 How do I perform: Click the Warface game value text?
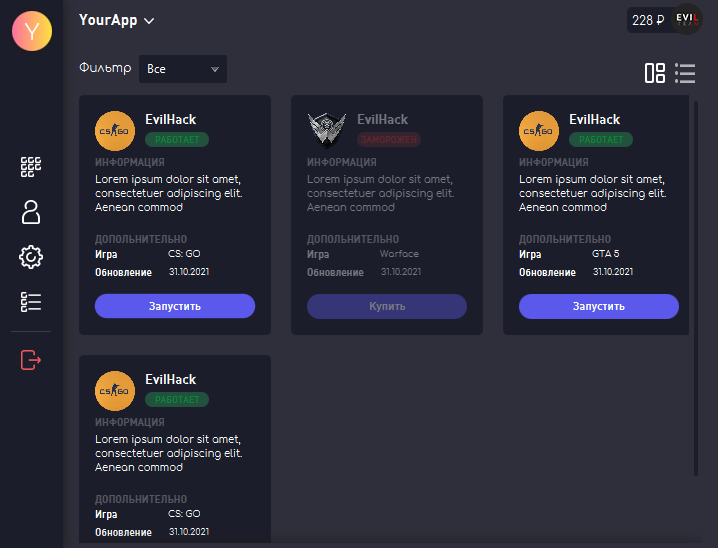(x=399, y=254)
